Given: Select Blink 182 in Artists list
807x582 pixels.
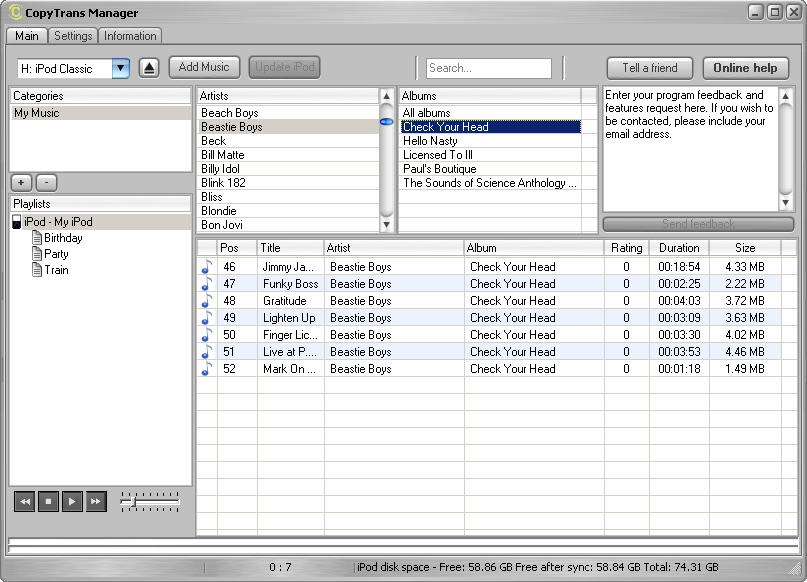Looking at the screenshot, I should [288, 183].
